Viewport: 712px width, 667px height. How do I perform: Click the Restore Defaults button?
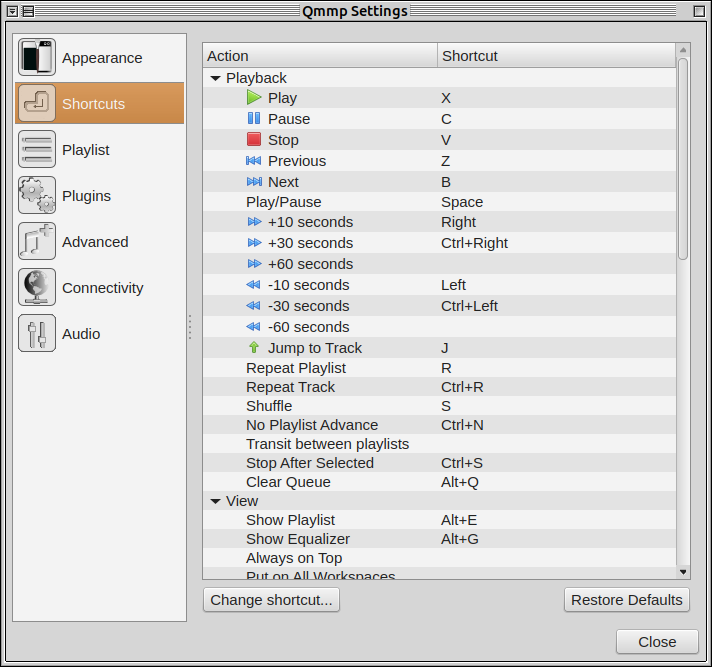pos(627,600)
